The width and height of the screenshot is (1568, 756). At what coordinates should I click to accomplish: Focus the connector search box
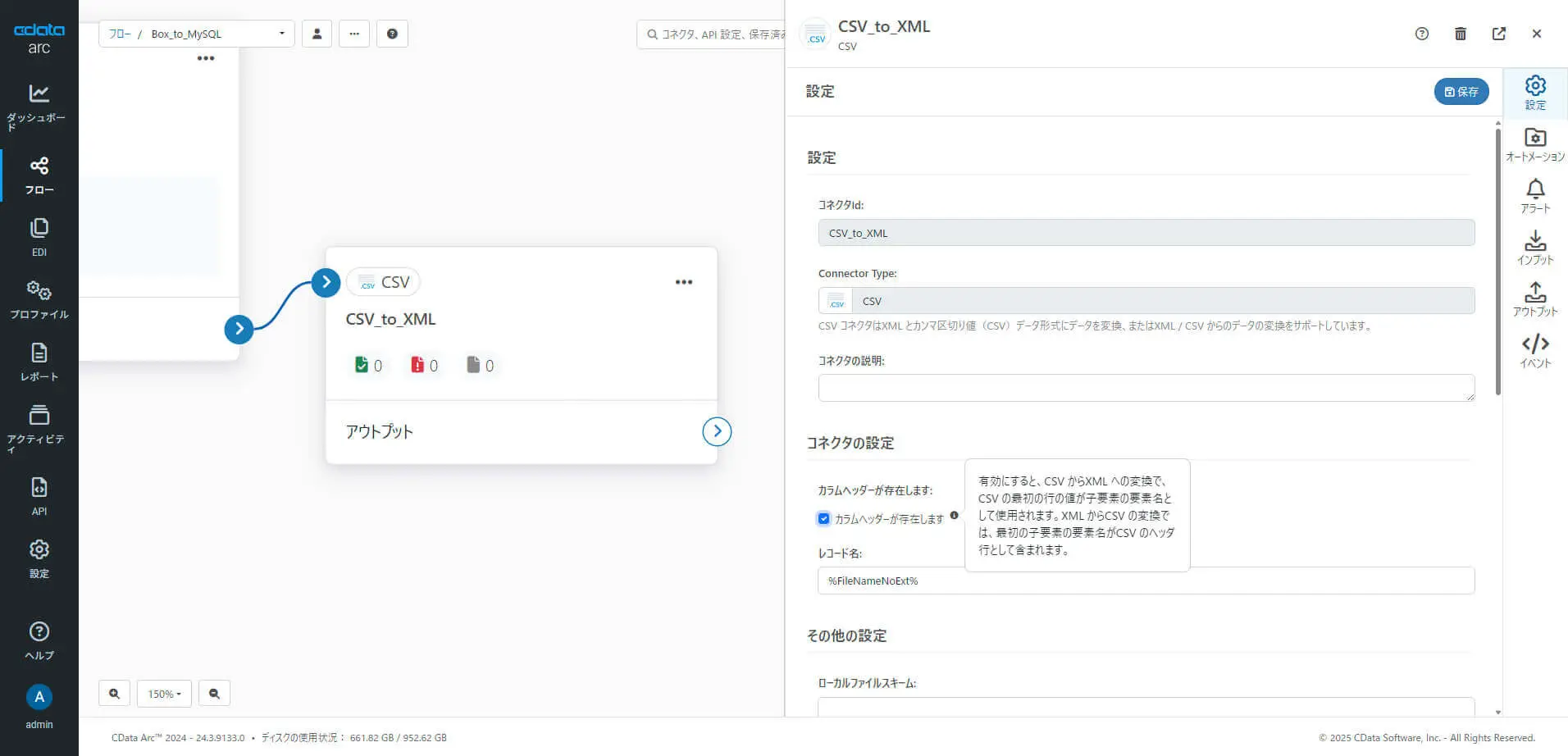pos(710,34)
